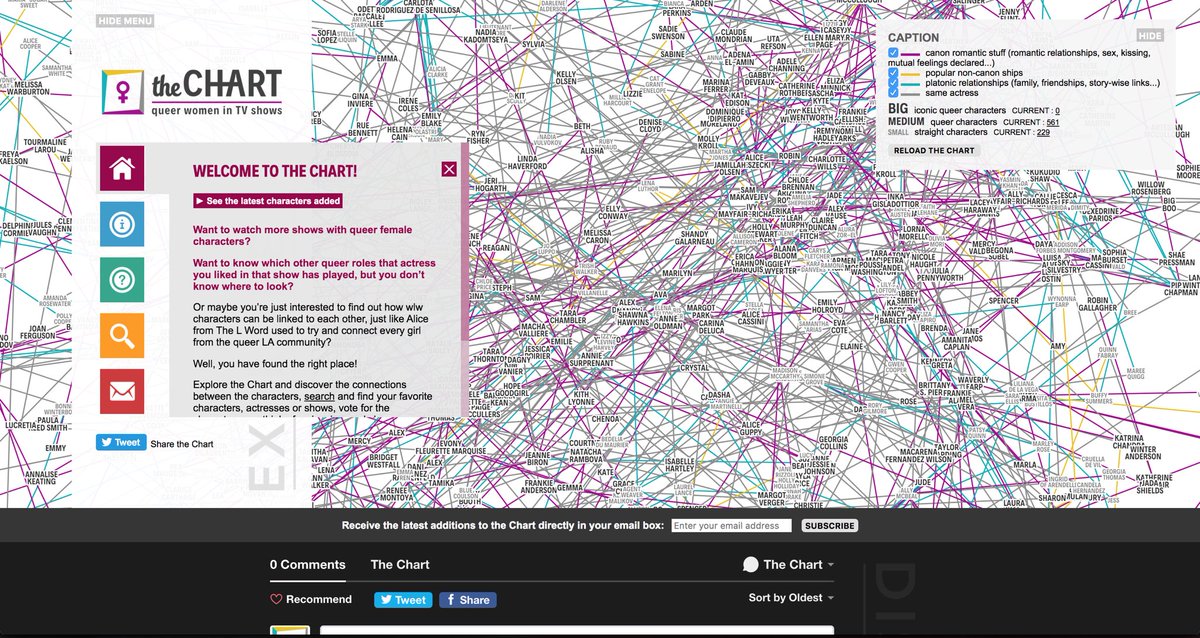Click the HIDE MENU button
The width and height of the screenshot is (1200, 638).
(126, 20)
